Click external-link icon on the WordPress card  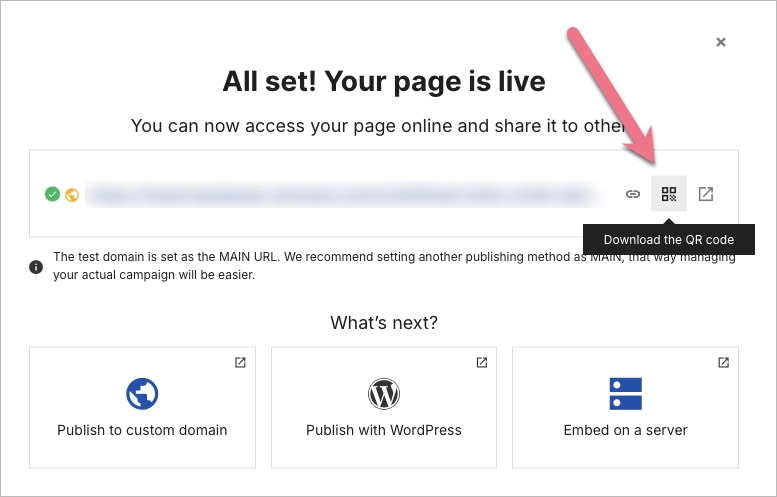pyautogui.click(x=482, y=362)
